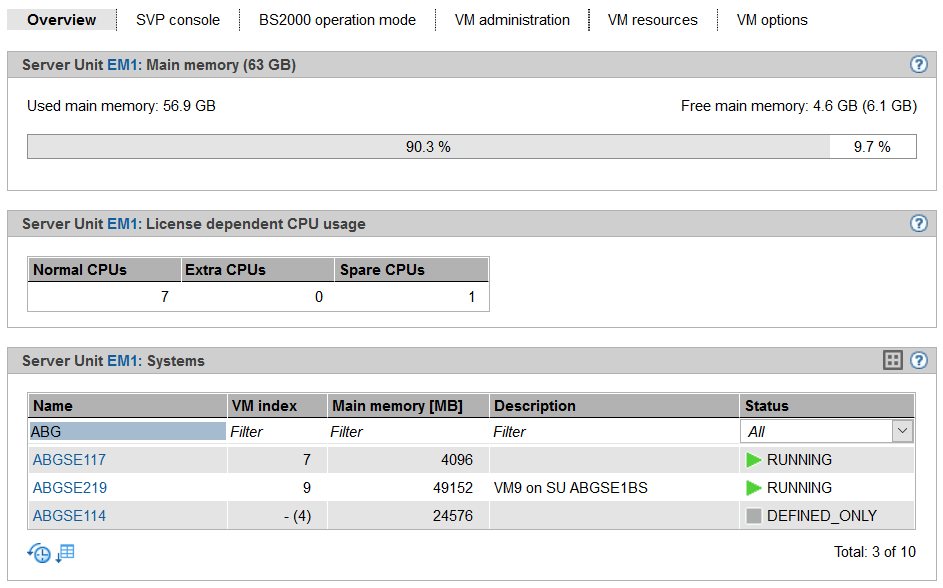
Task: Select the VM resources tab
Action: (652, 20)
